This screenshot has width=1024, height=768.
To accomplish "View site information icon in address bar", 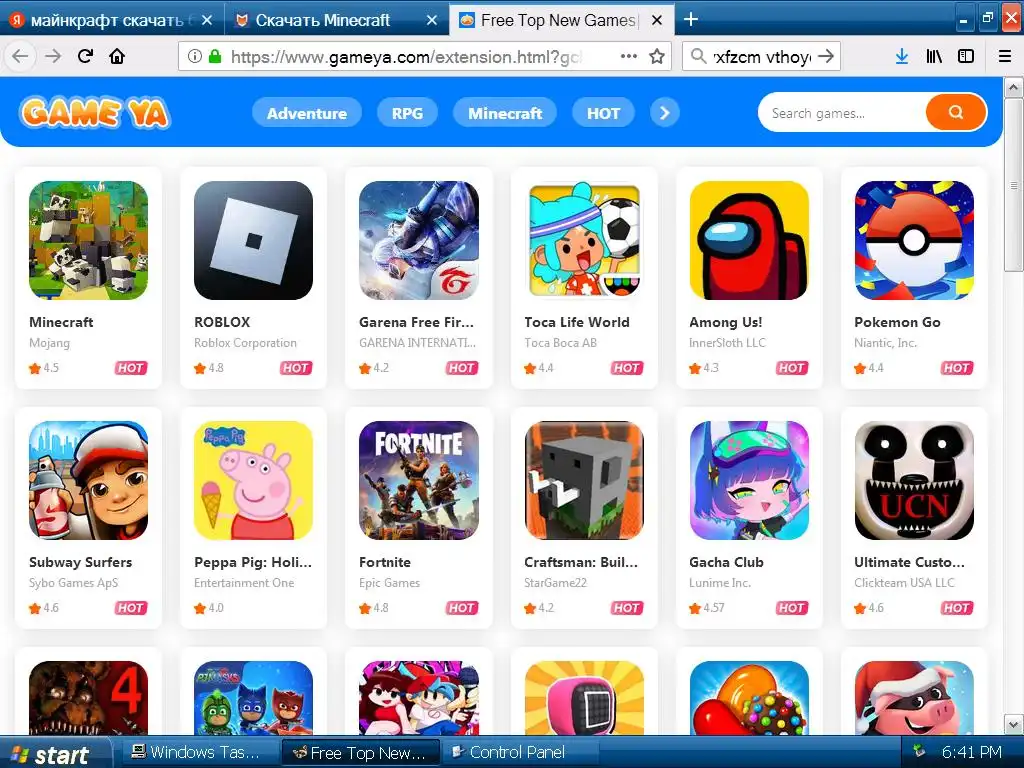I will click(x=195, y=56).
